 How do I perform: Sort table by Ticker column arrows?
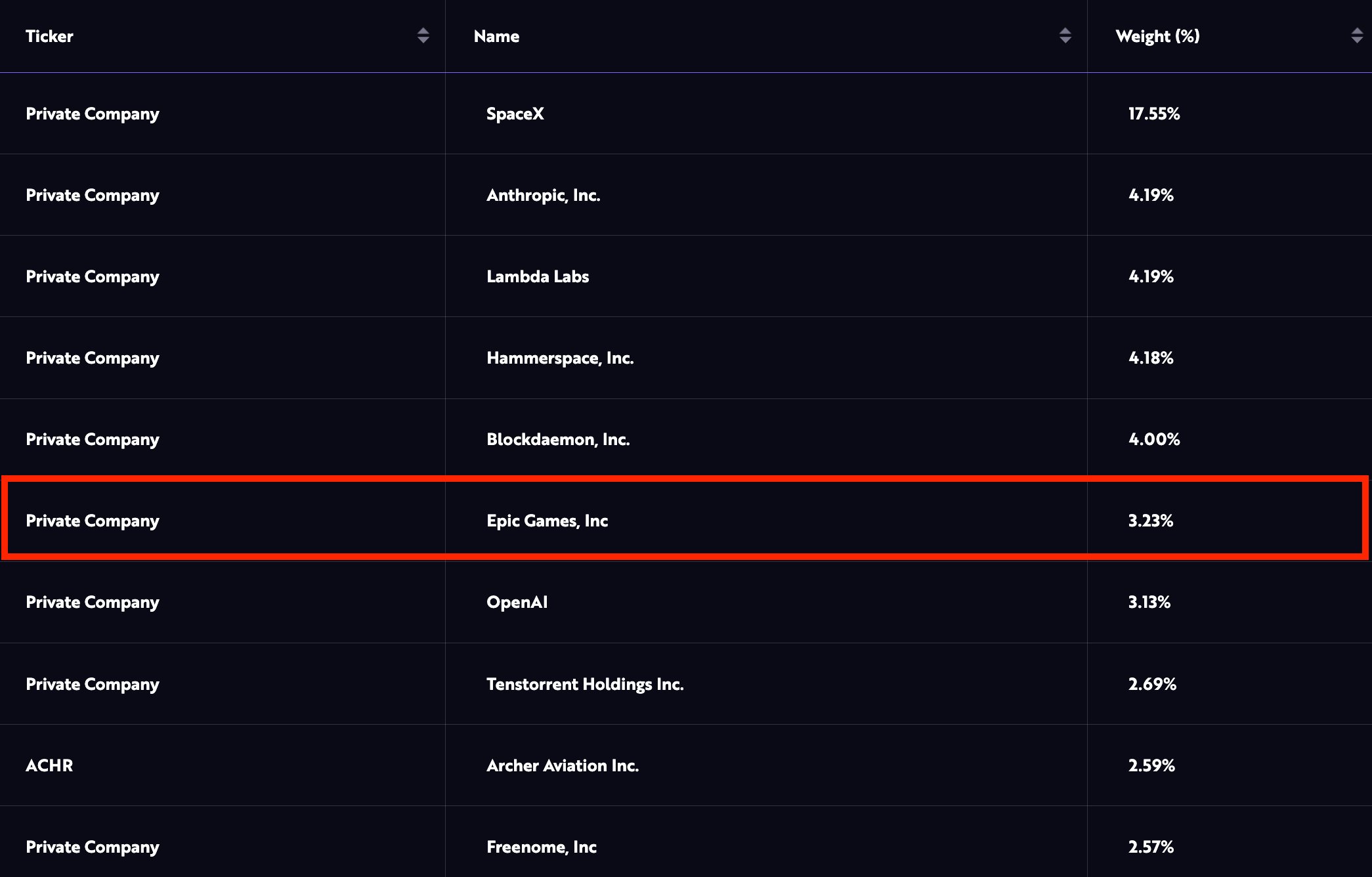[423, 35]
